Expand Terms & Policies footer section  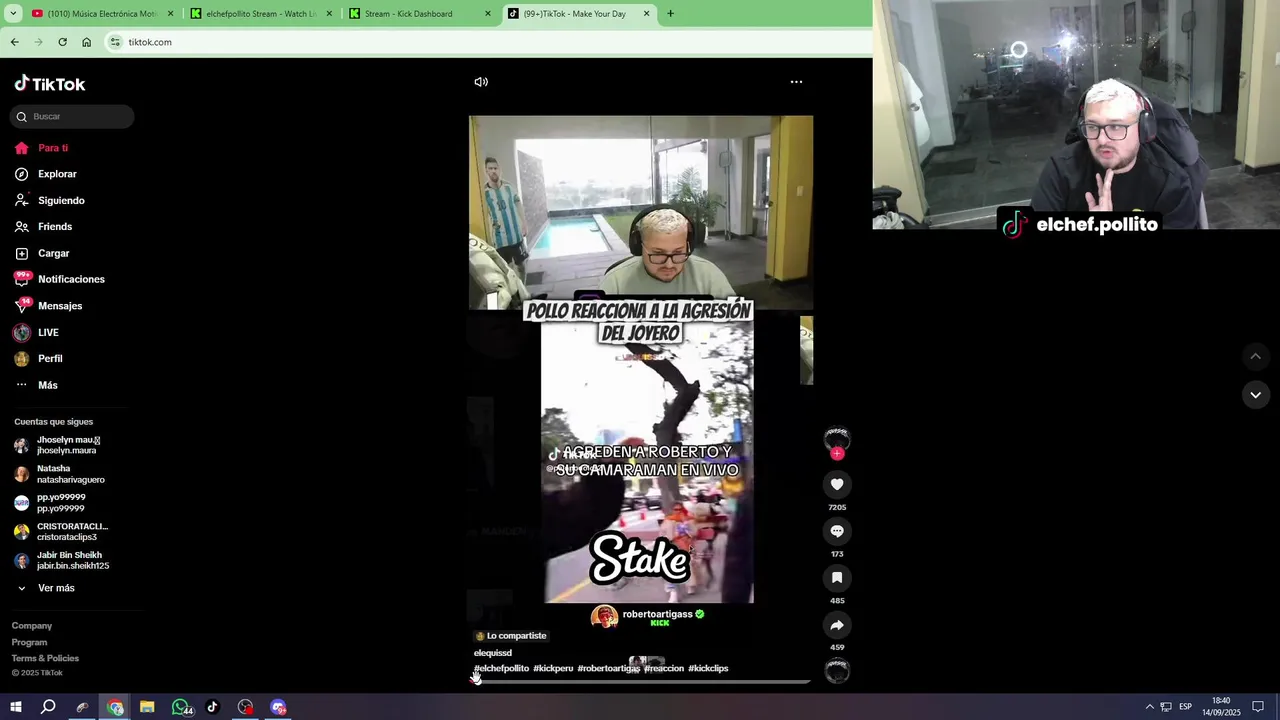pos(45,658)
